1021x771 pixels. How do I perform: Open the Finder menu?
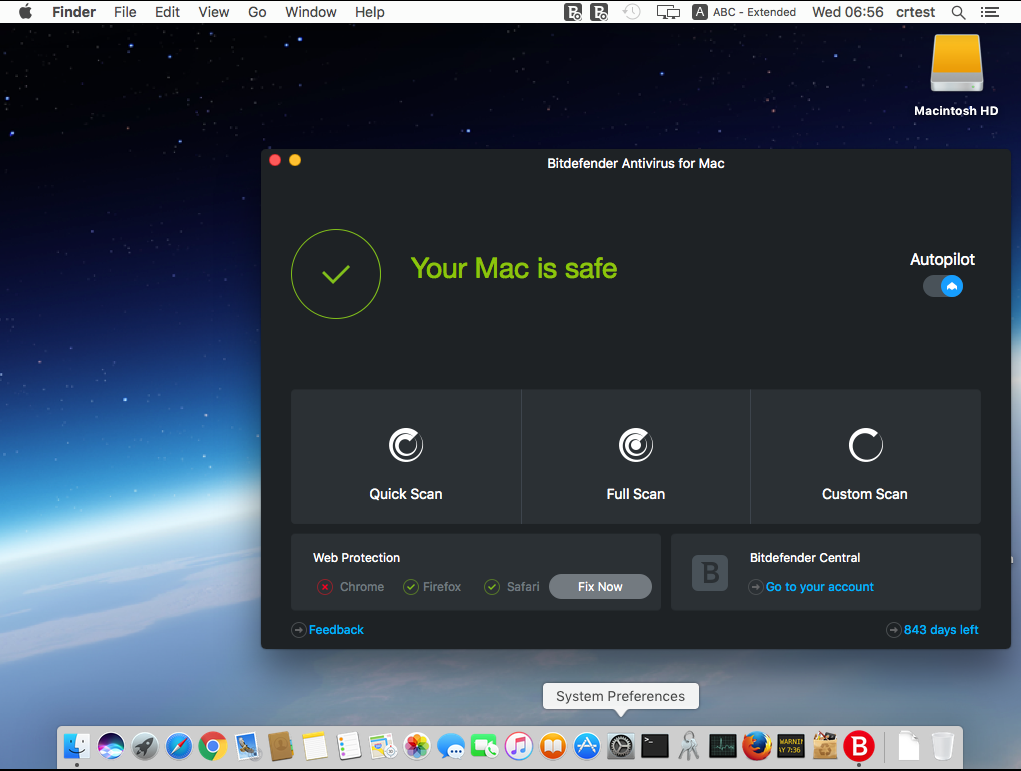tap(74, 12)
